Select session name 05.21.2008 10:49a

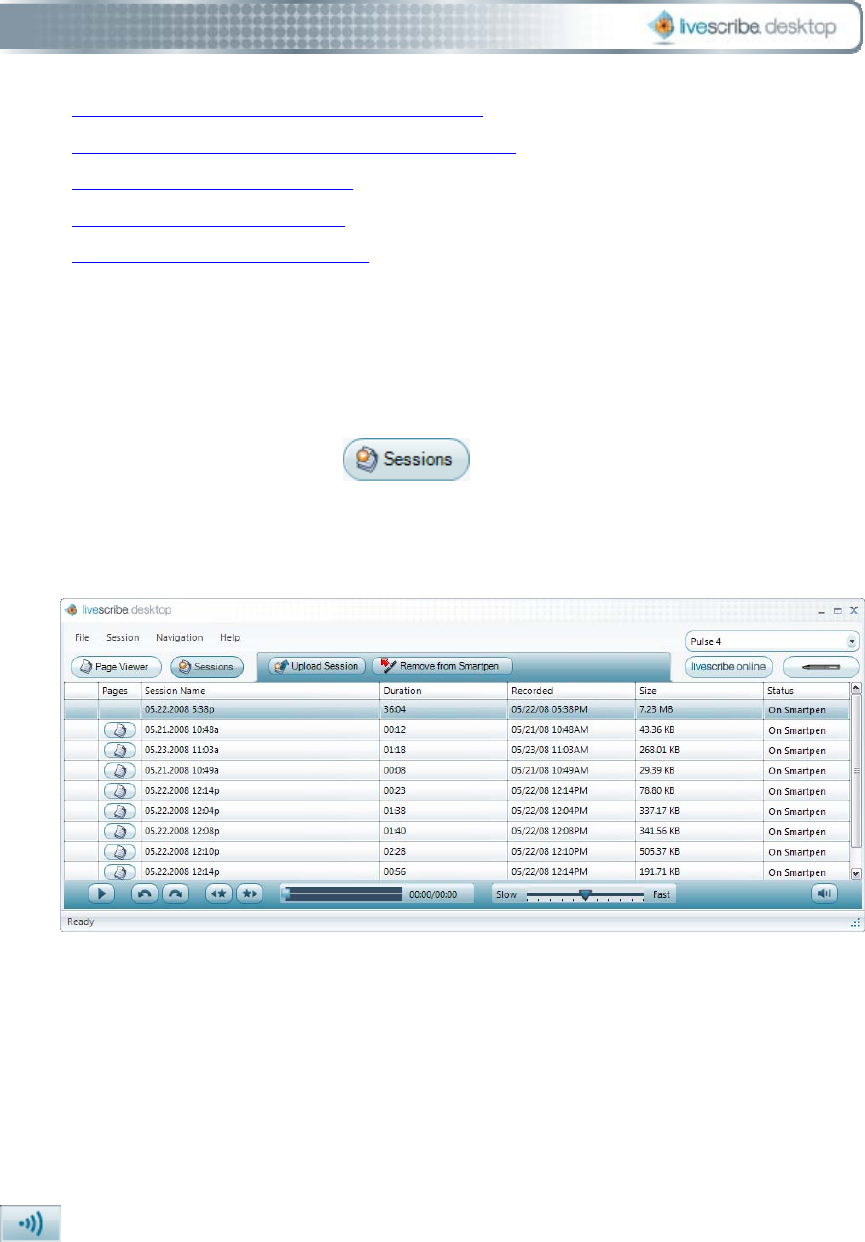(x=181, y=771)
